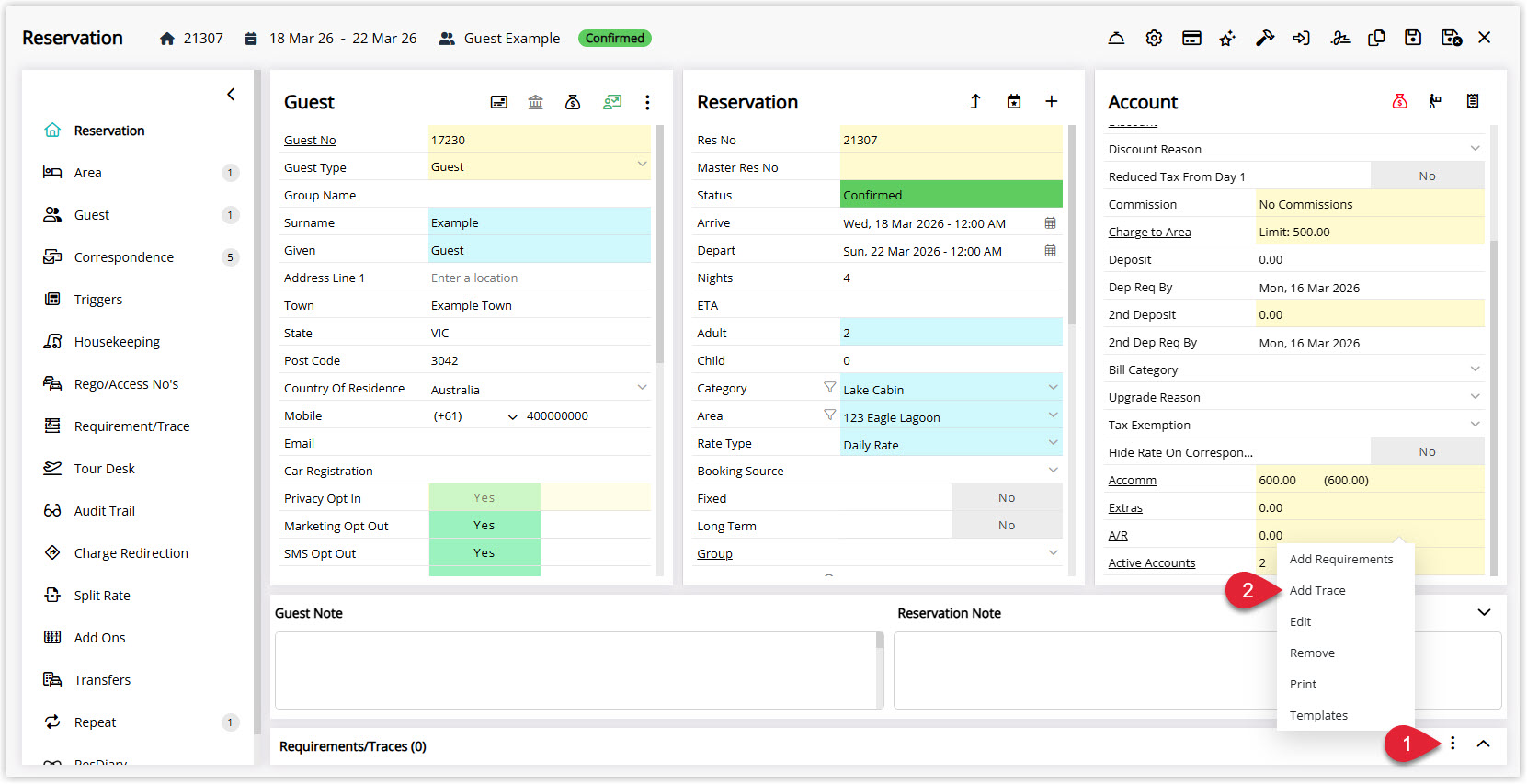The width and height of the screenshot is (1527, 784).
Task: Choose Edit in context menu
Action: tap(1300, 621)
